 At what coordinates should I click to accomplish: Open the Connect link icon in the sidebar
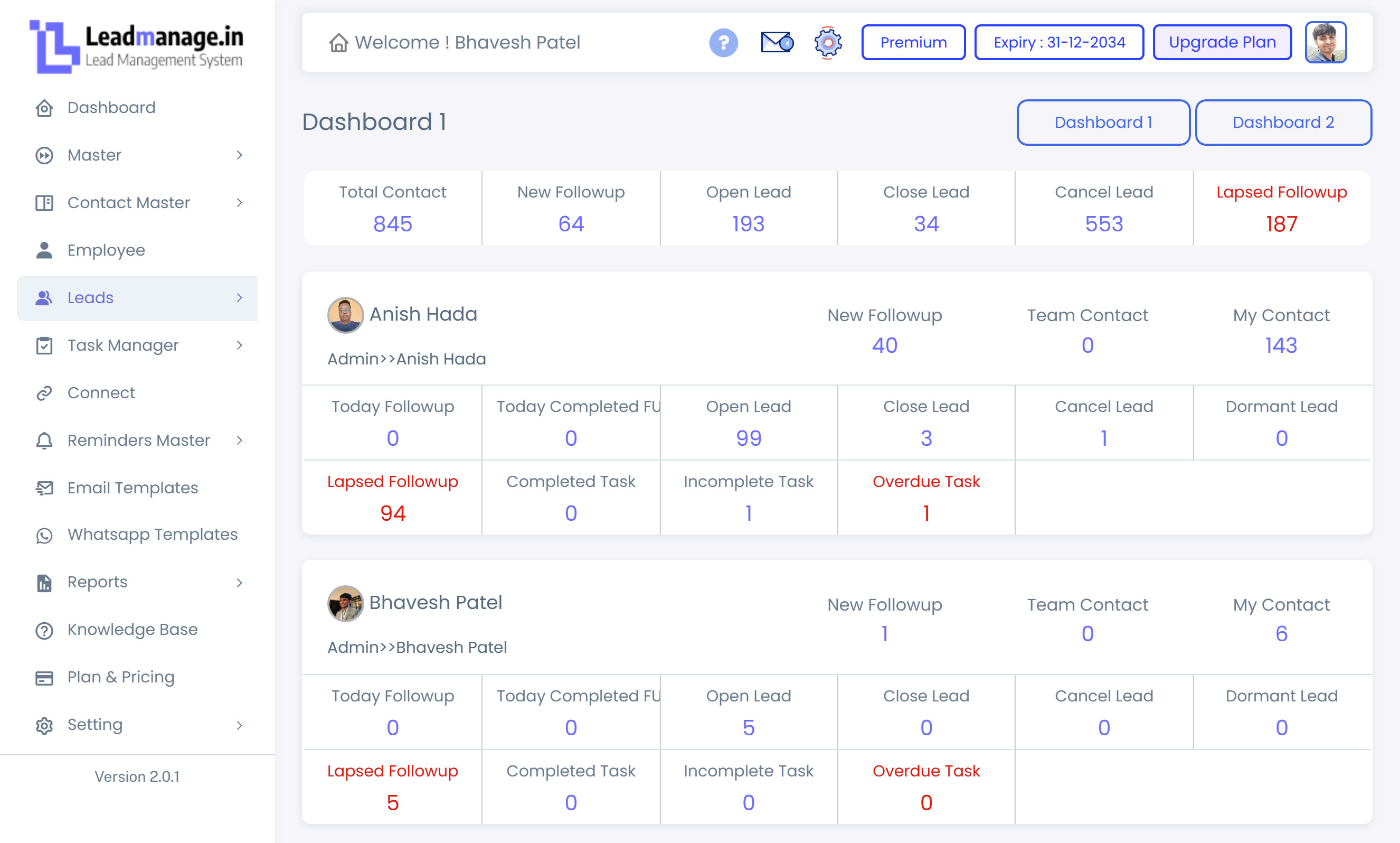point(44,392)
